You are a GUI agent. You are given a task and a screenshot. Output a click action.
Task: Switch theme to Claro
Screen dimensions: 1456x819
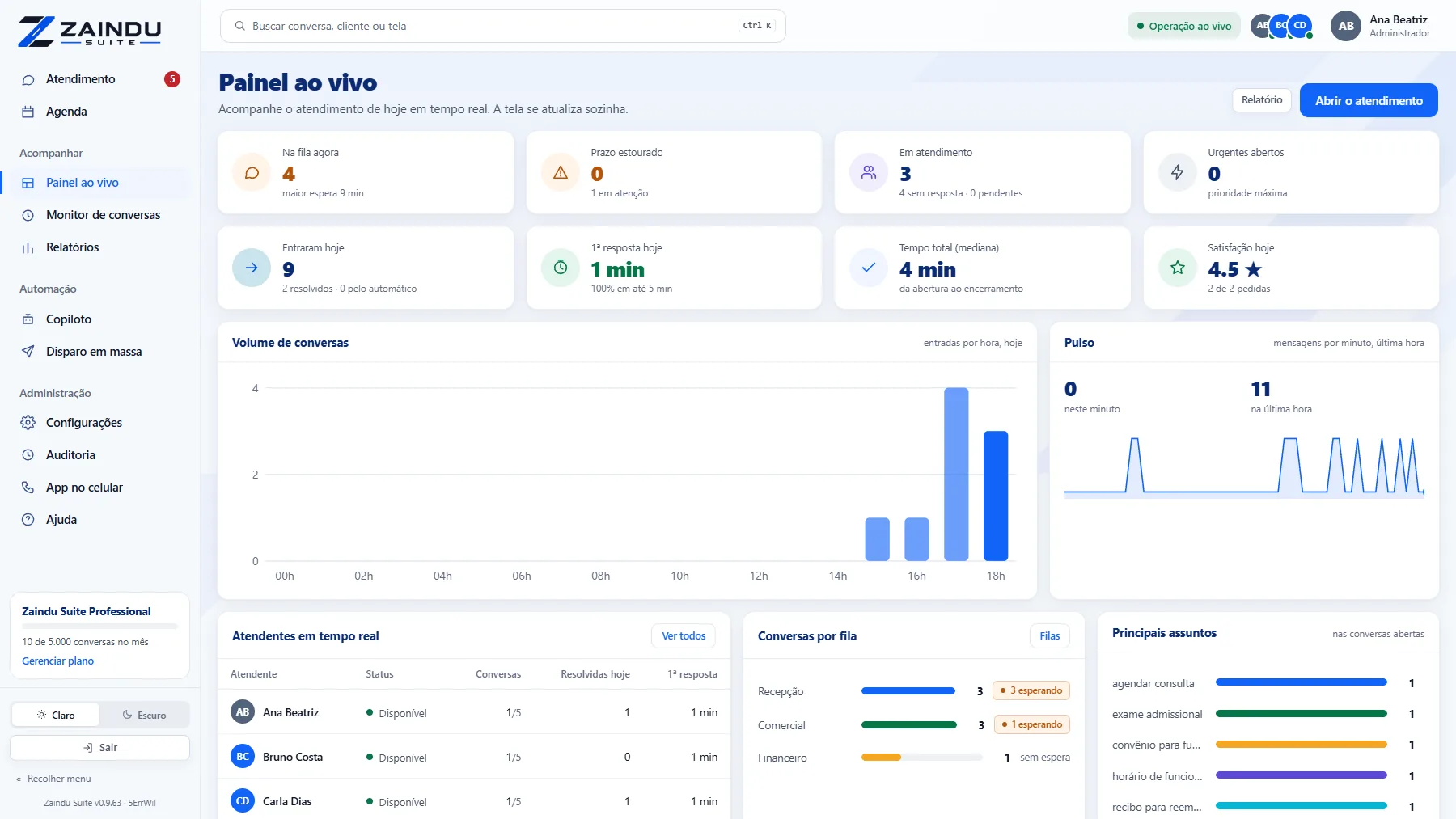[x=56, y=715]
